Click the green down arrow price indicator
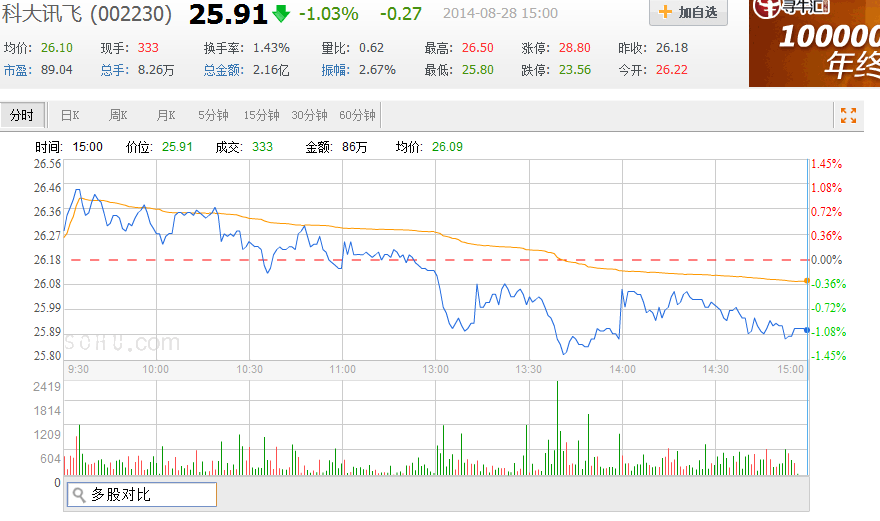 pyautogui.click(x=281, y=13)
